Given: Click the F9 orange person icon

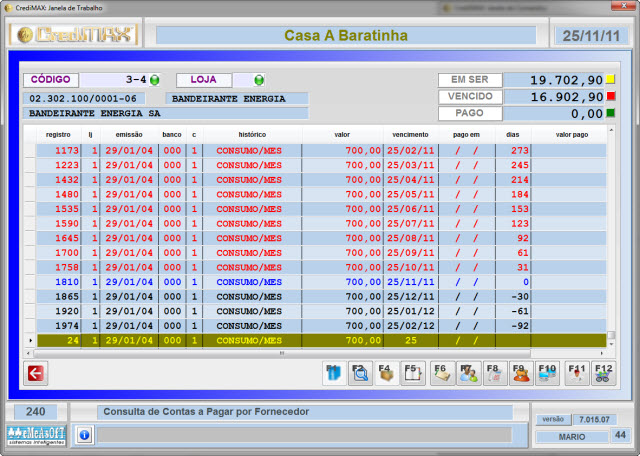Looking at the screenshot, I should (520, 373).
